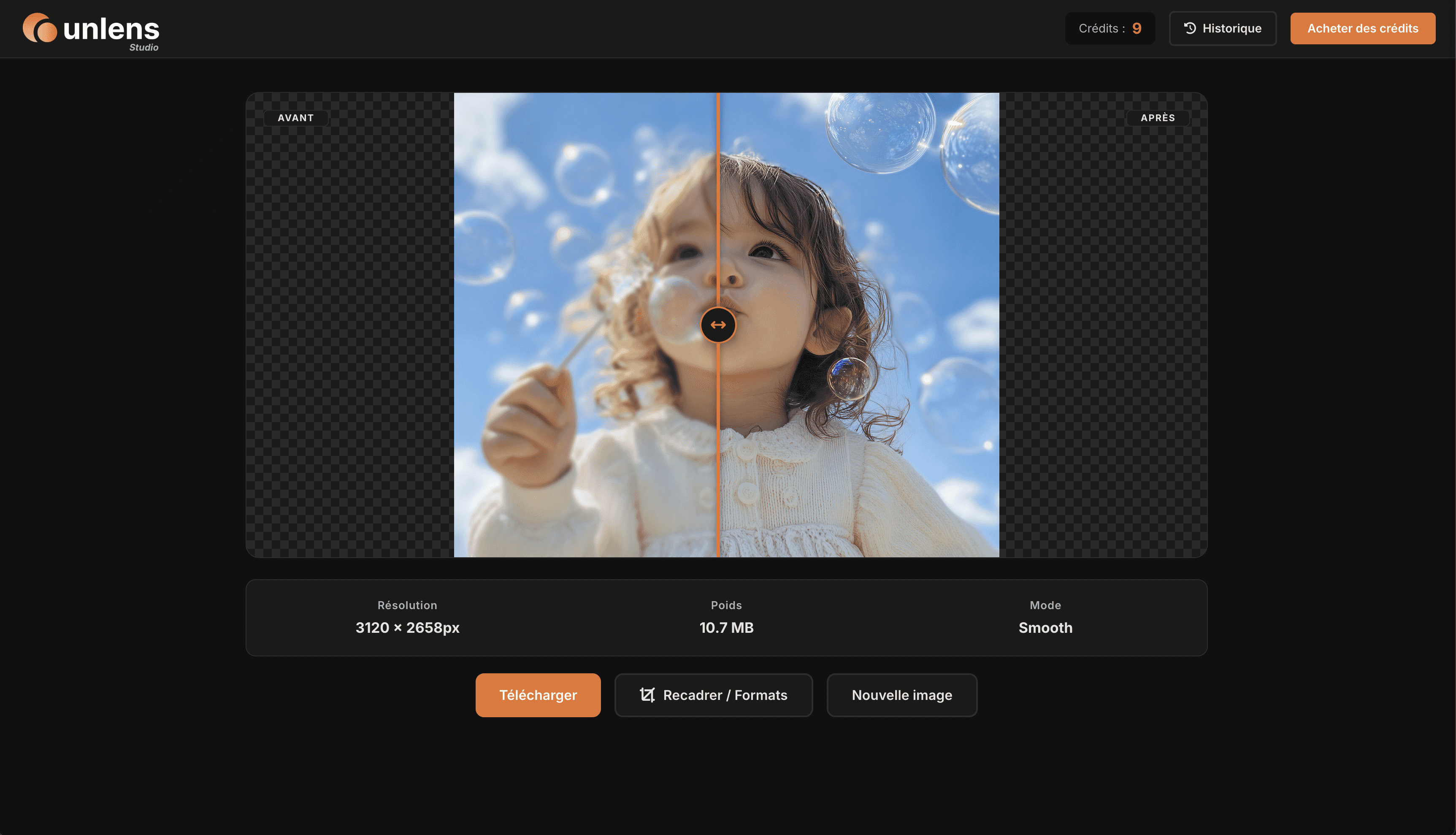Click the AVANT label badge

coord(295,117)
